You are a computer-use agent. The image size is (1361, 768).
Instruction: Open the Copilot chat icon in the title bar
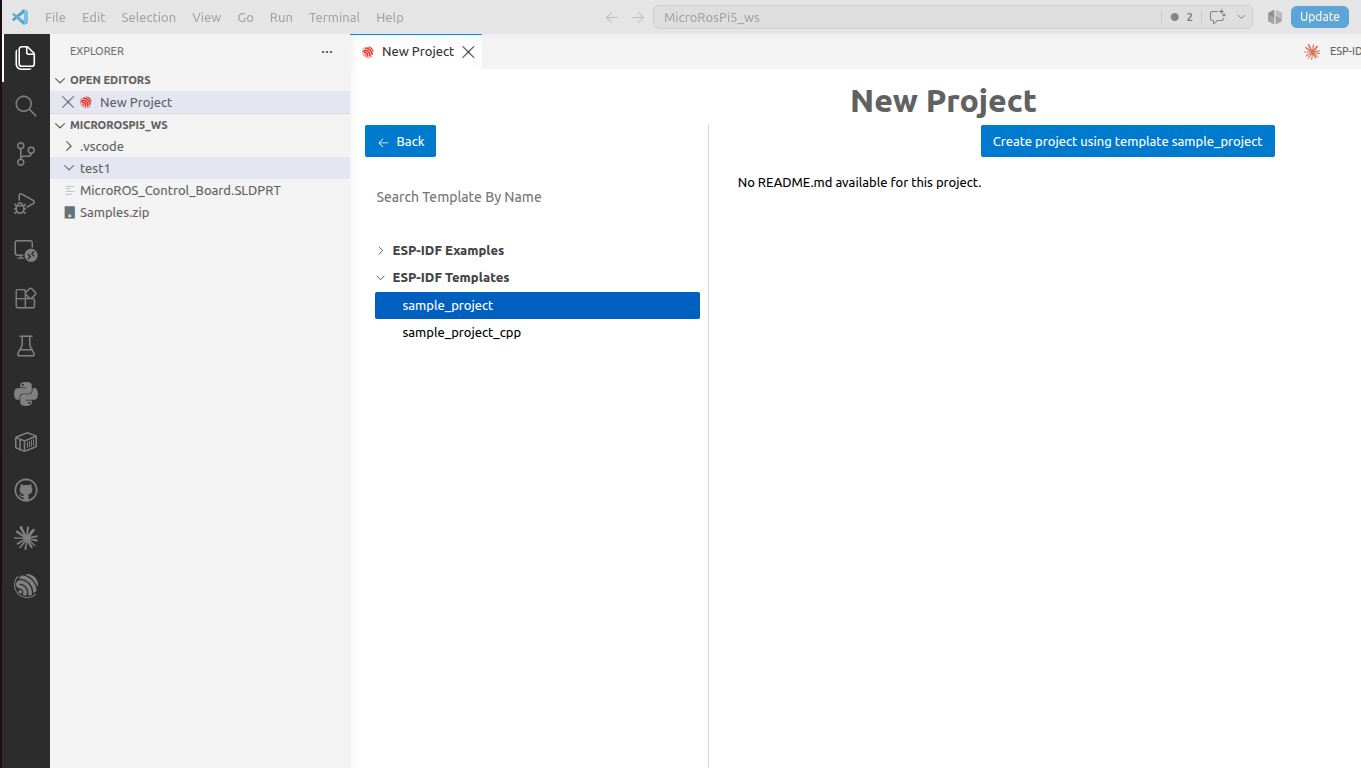tap(1218, 17)
